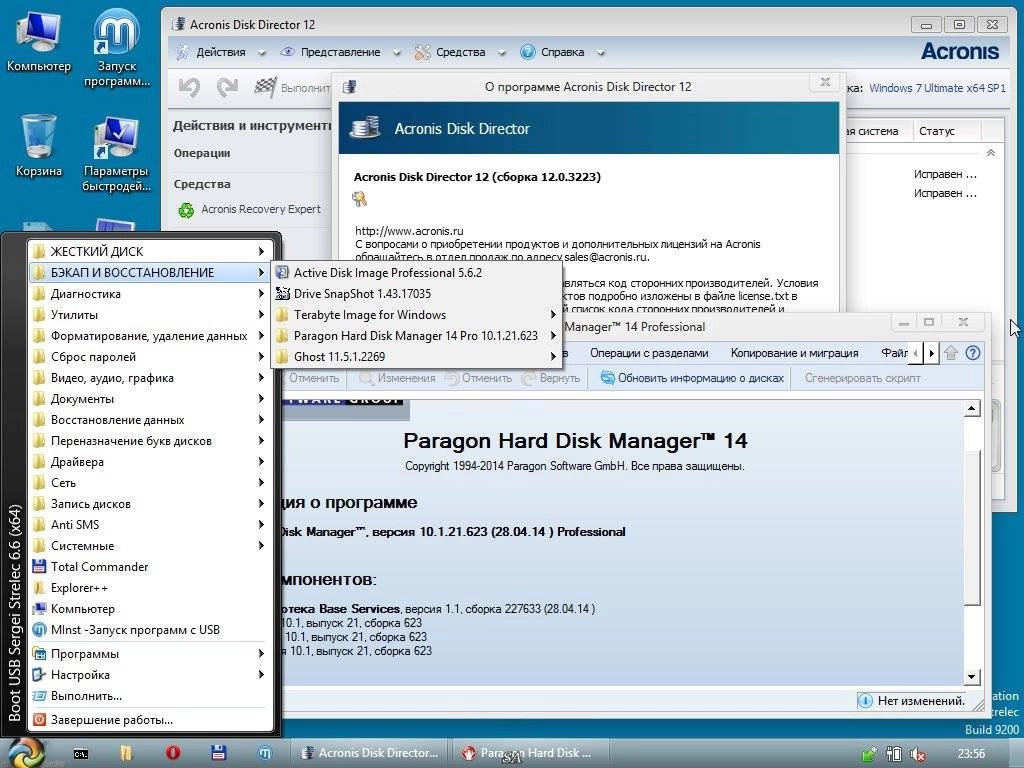Viewport: 1024px width, 768px height.
Task: Click Завершение работы shutdown entry
Action: (x=151, y=720)
